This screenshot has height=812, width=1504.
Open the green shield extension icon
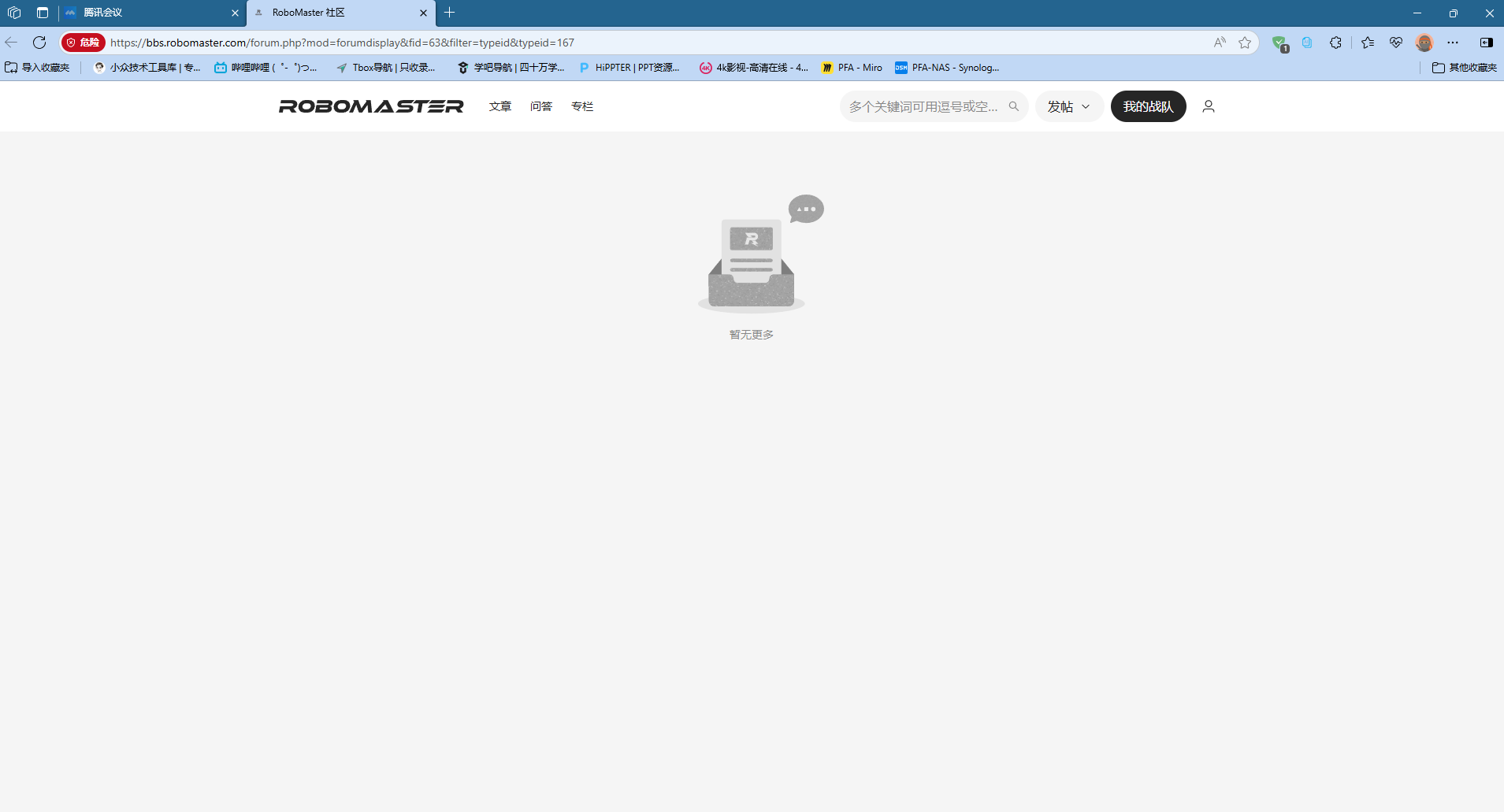click(x=1279, y=43)
